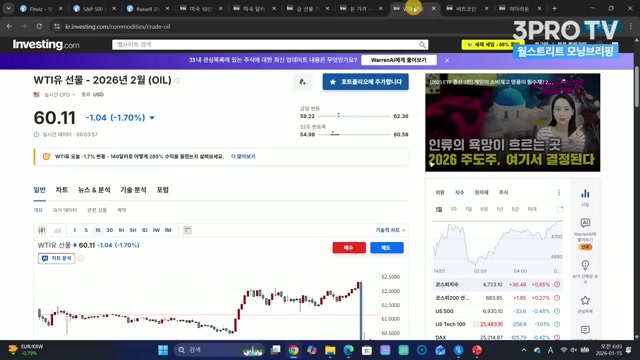640x360 pixels.
Task: Open File Explorer from the taskbar
Action: 330,350
